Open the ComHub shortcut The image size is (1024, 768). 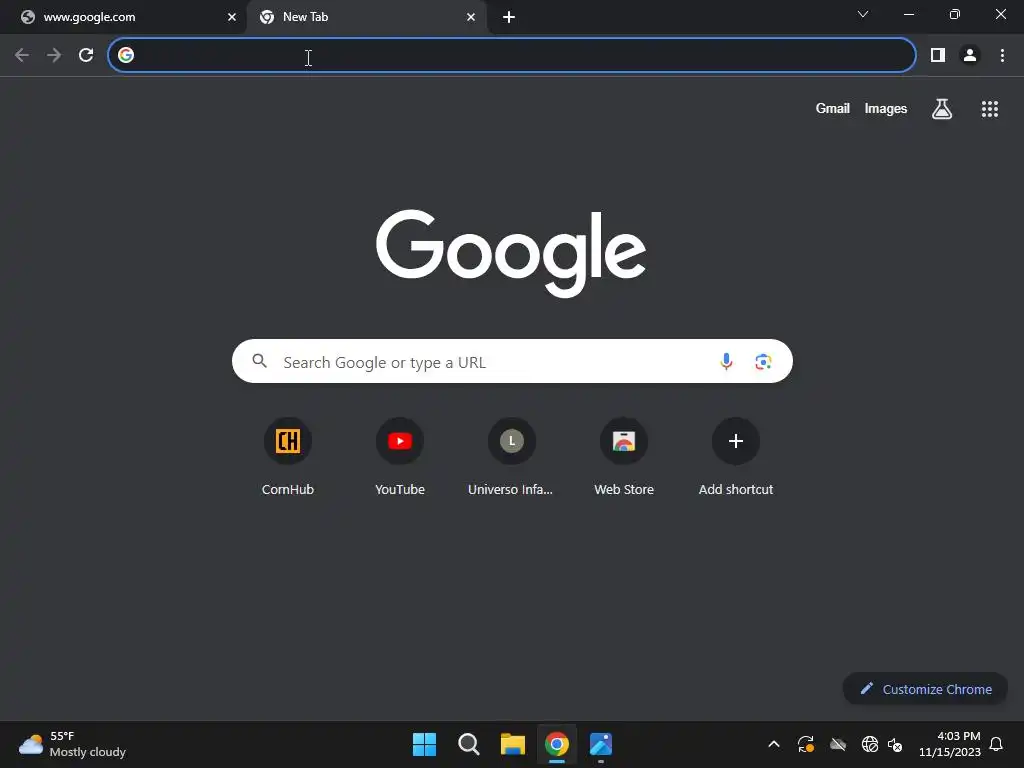[x=287, y=457]
